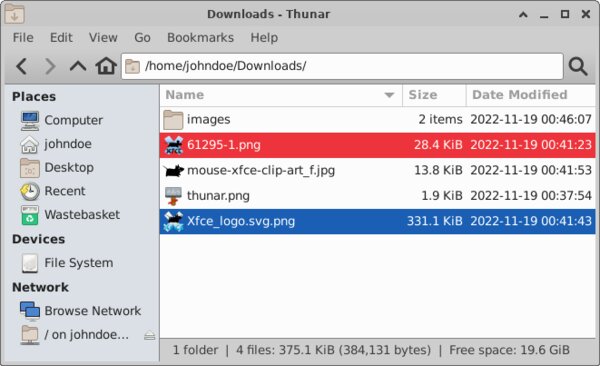Click date 2022-11-19 00:37:54
The width and height of the screenshot is (600, 366).
point(531,196)
